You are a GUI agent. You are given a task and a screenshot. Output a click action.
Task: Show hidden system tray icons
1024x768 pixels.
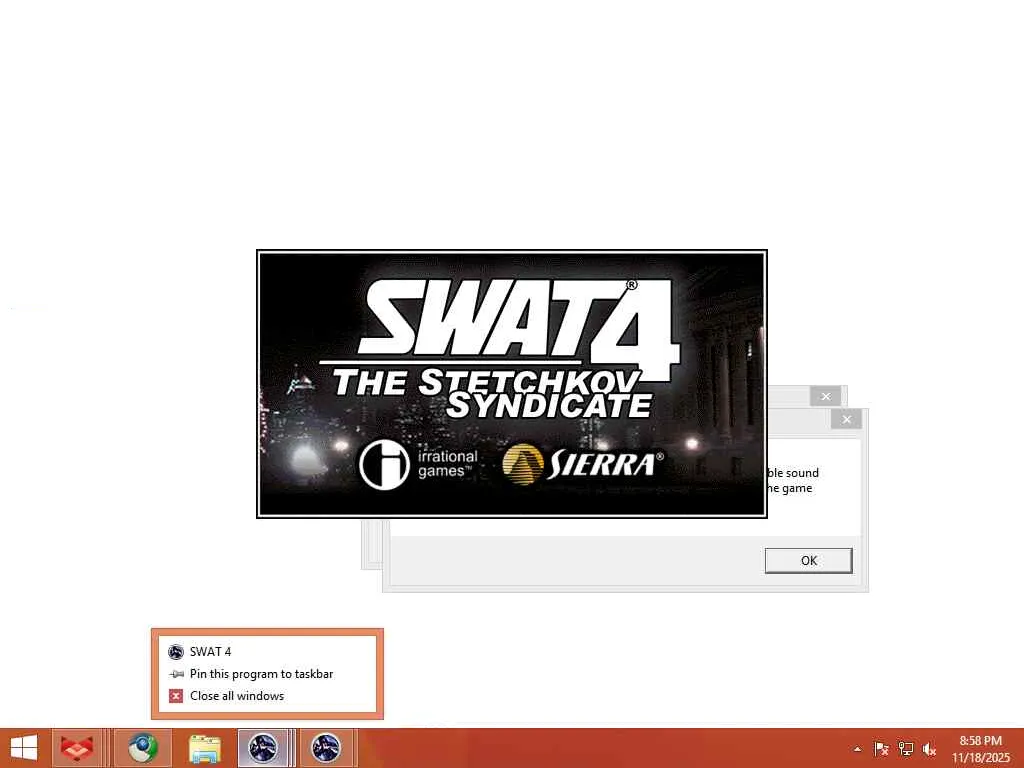click(857, 749)
